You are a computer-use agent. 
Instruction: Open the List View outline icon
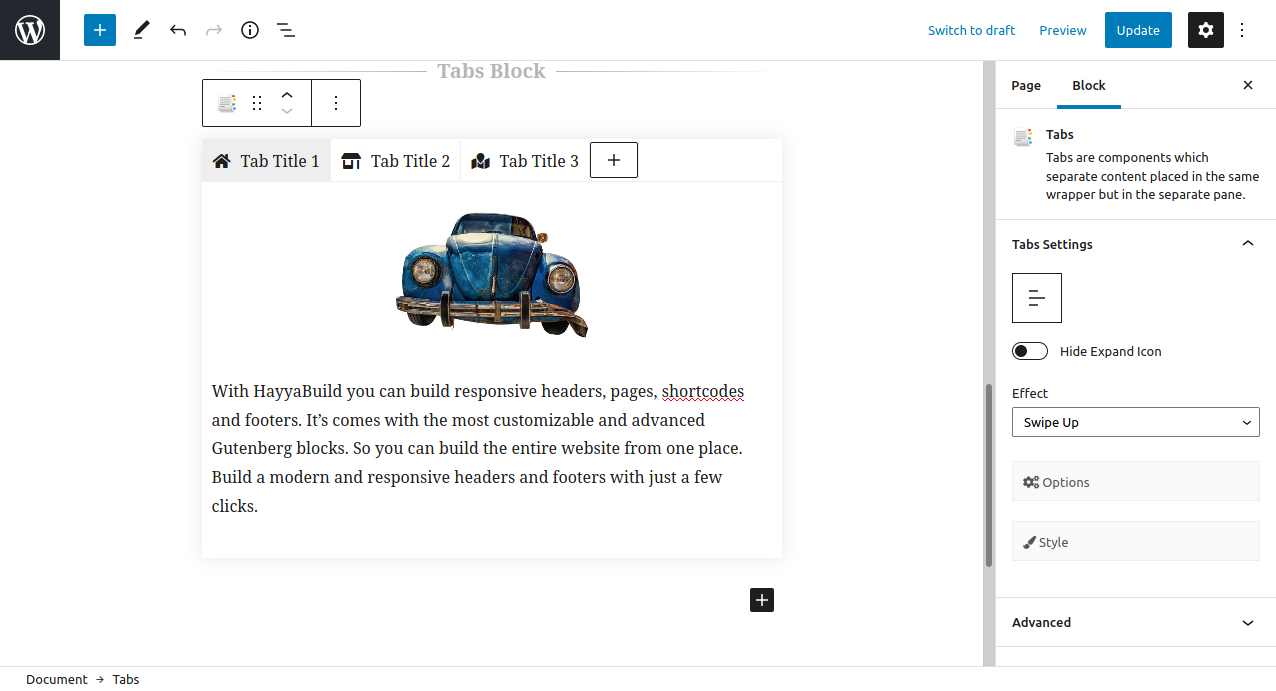[286, 30]
